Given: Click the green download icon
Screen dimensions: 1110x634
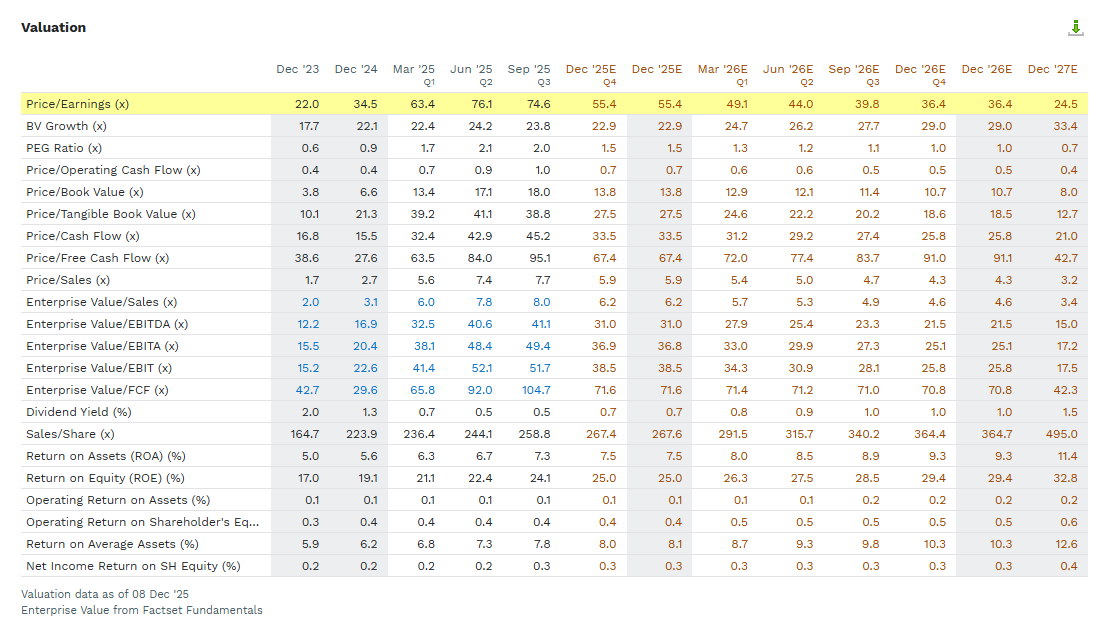Looking at the screenshot, I should coord(1076,28).
